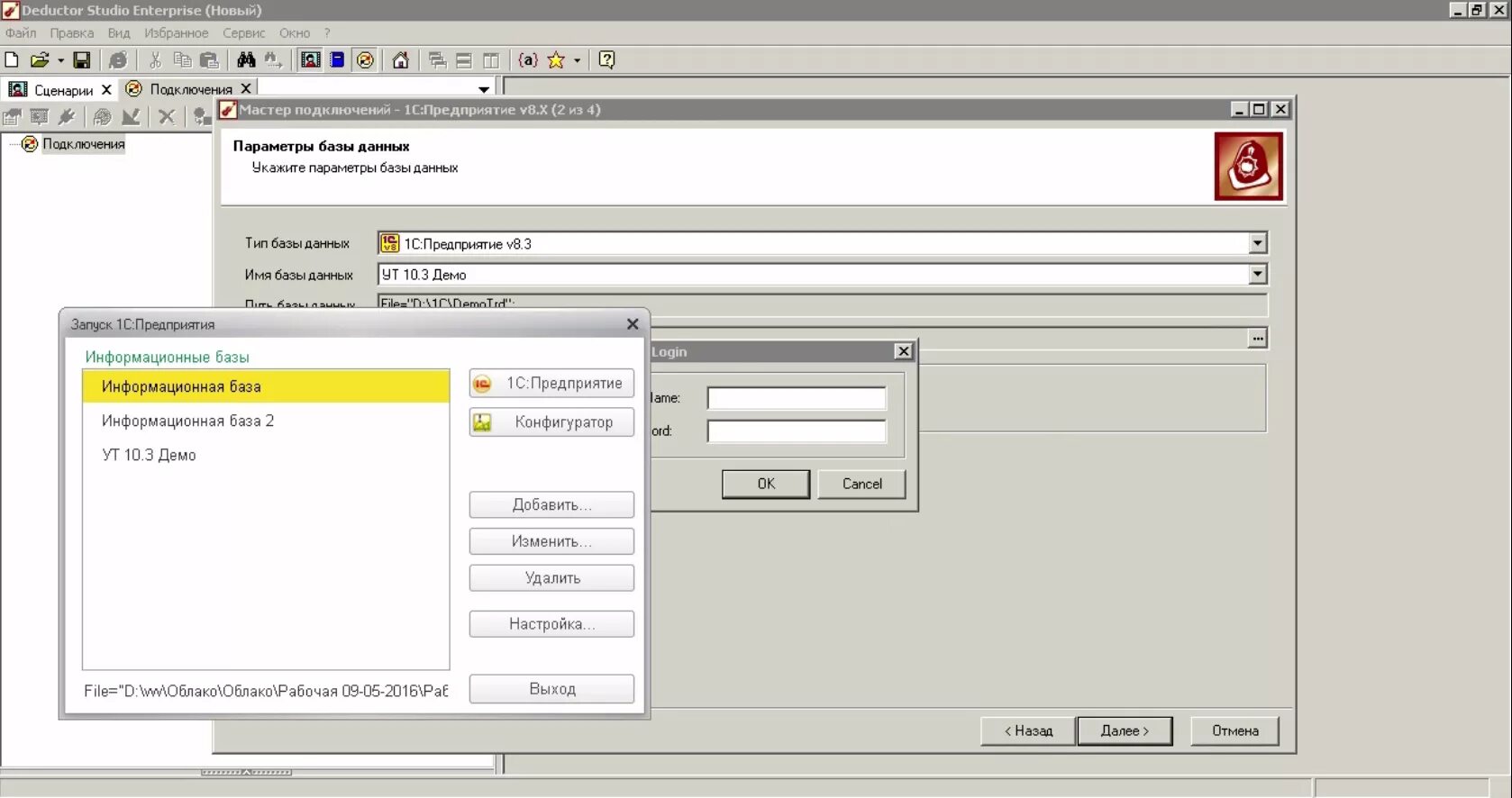Click the Изменить... button
This screenshot has width=1512, height=798.
(x=551, y=541)
